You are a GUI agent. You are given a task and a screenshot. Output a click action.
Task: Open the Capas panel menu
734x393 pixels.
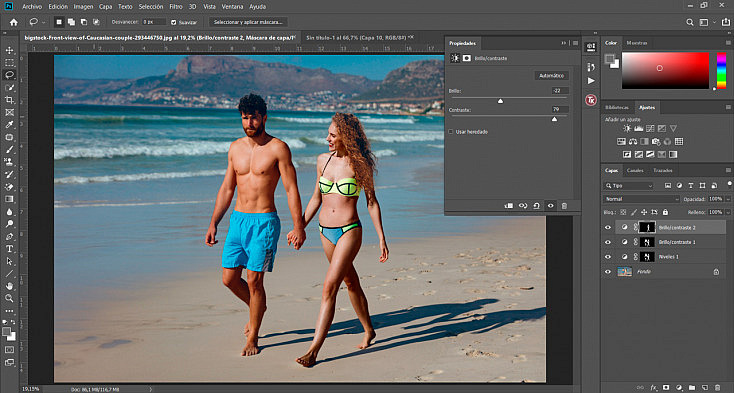pyautogui.click(x=728, y=170)
